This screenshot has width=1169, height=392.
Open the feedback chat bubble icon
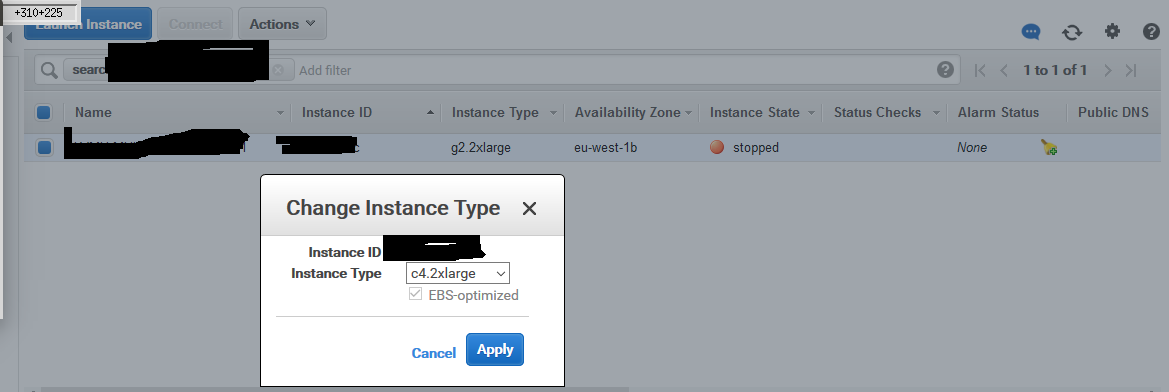pos(1031,32)
